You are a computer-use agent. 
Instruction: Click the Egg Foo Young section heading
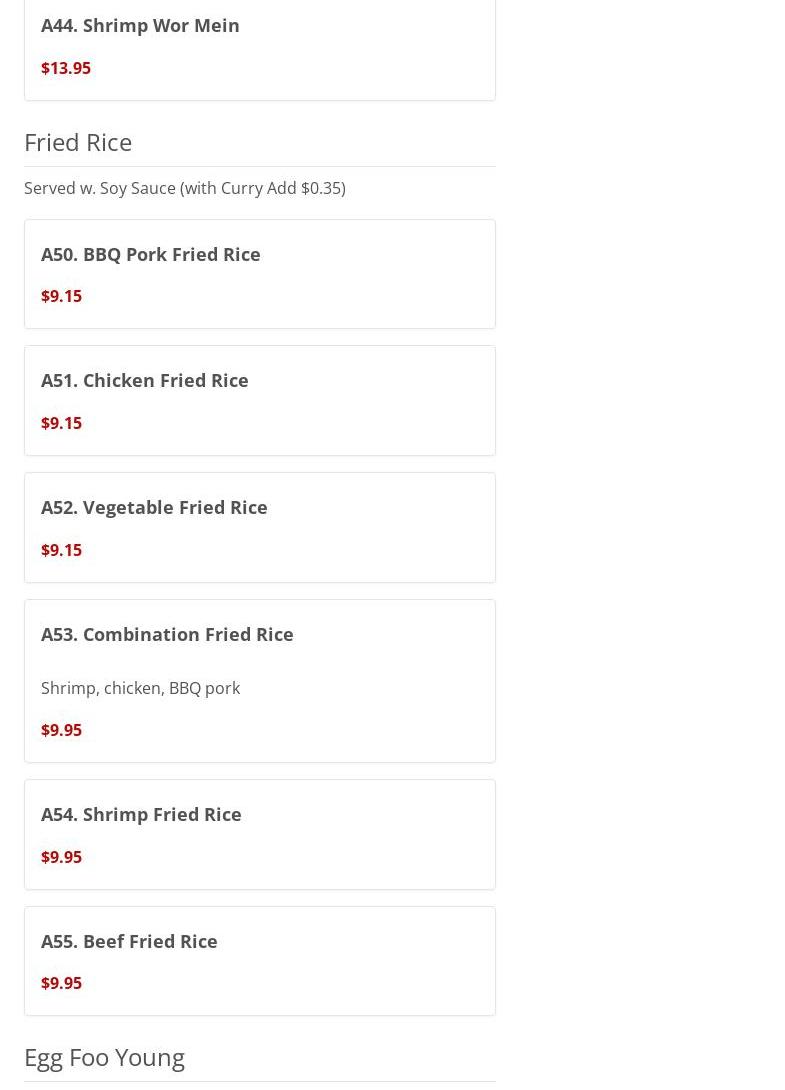coord(104,1058)
